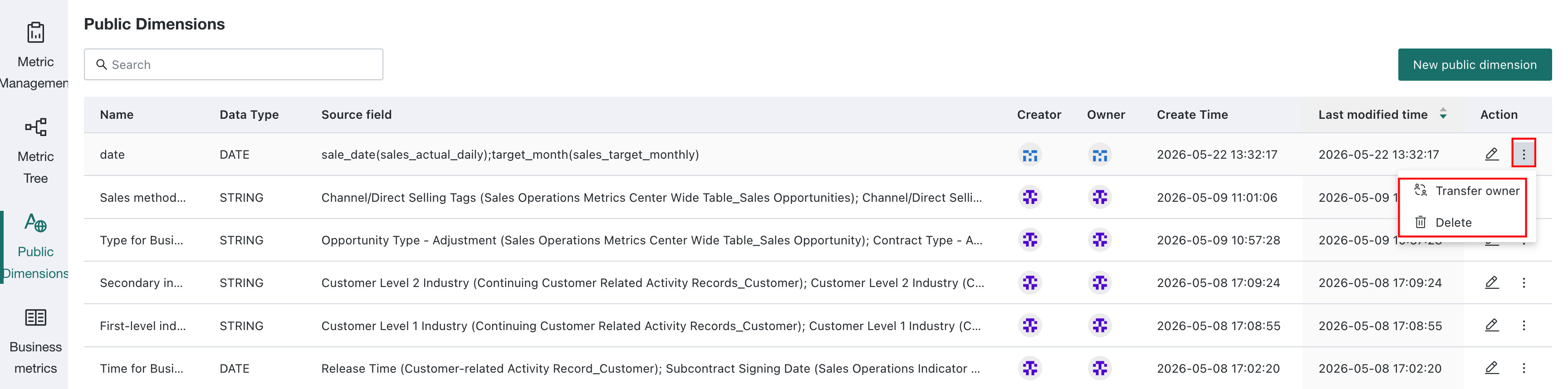Image resolution: width=1568 pixels, height=389 pixels.
Task: Click the creator avatar for date row
Action: pyautogui.click(x=1029, y=155)
